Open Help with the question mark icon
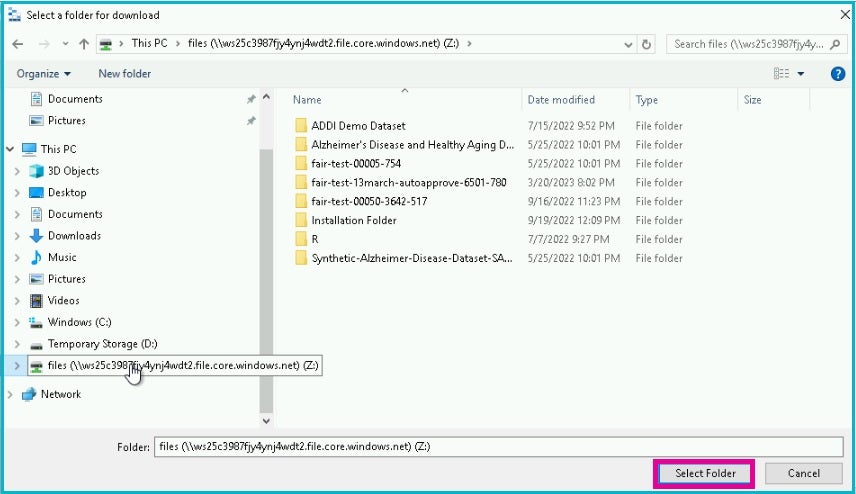Screen dimensions: 856x494 [x=837, y=74]
